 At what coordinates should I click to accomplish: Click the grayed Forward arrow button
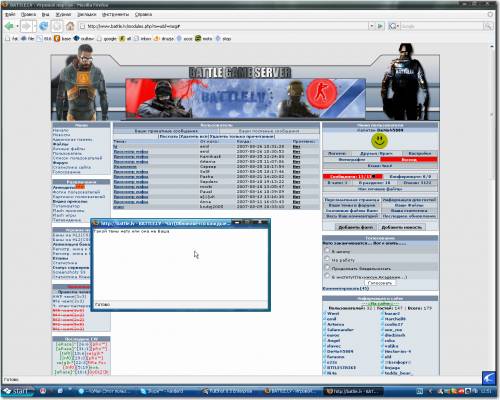click(26, 26)
